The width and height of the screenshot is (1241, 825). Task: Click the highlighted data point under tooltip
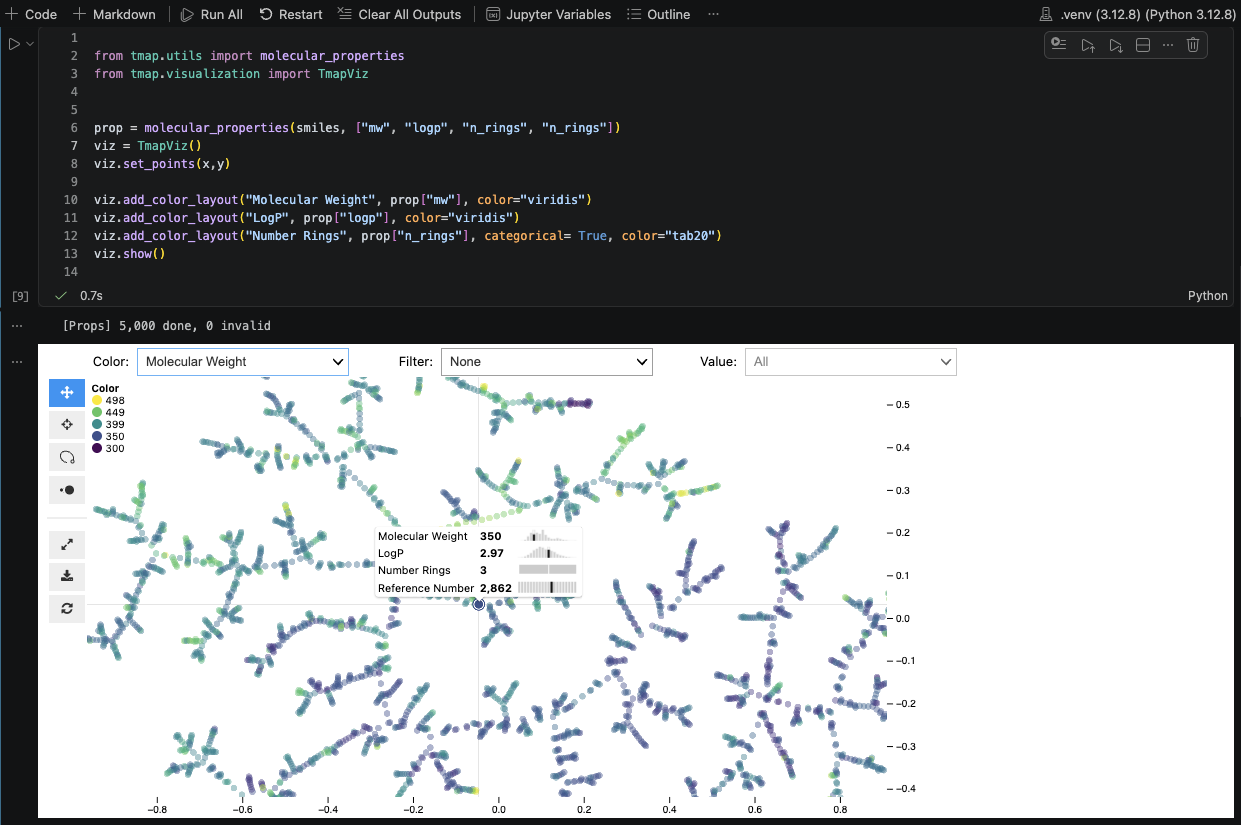479,604
